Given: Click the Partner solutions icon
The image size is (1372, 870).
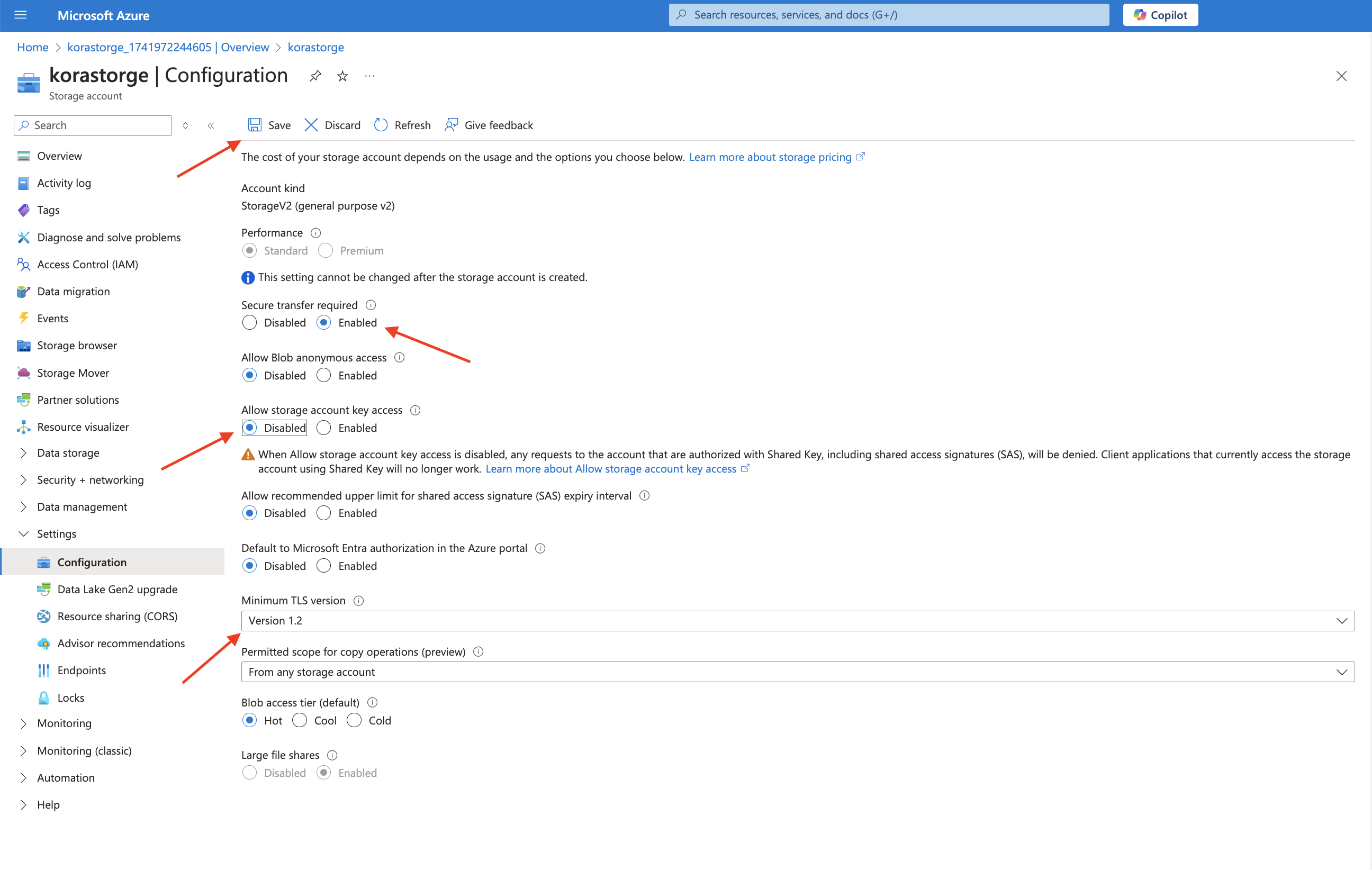Looking at the screenshot, I should [23, 400].
